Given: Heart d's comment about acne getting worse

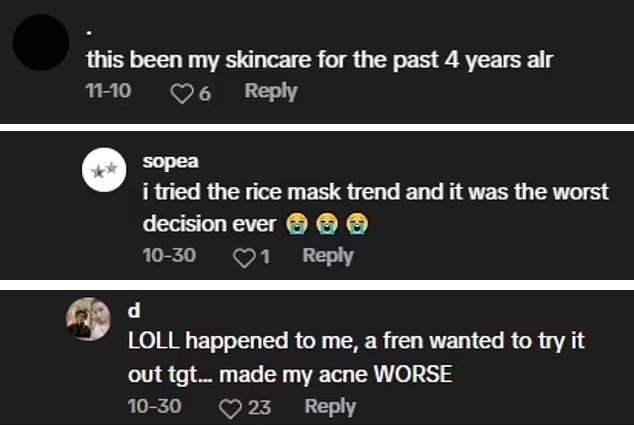Looking at the screenshot, I should (230, 408).
